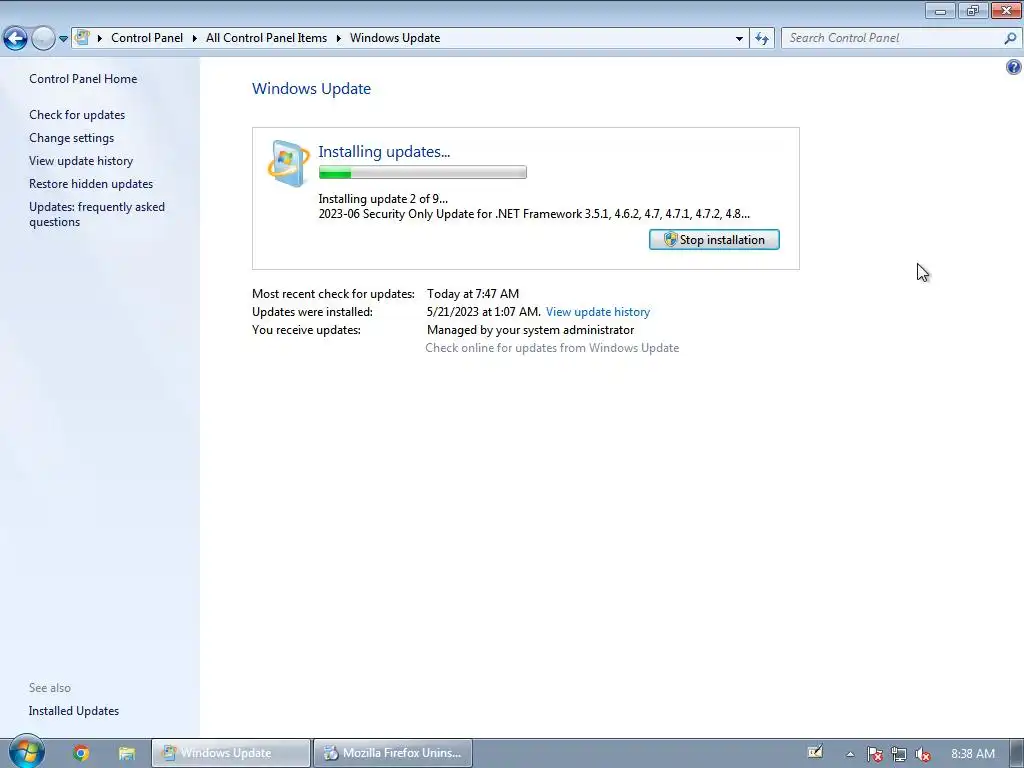Click the Show desktop strip
Viewport: 1024px width, 768px height.
[x=1016, y=753]
